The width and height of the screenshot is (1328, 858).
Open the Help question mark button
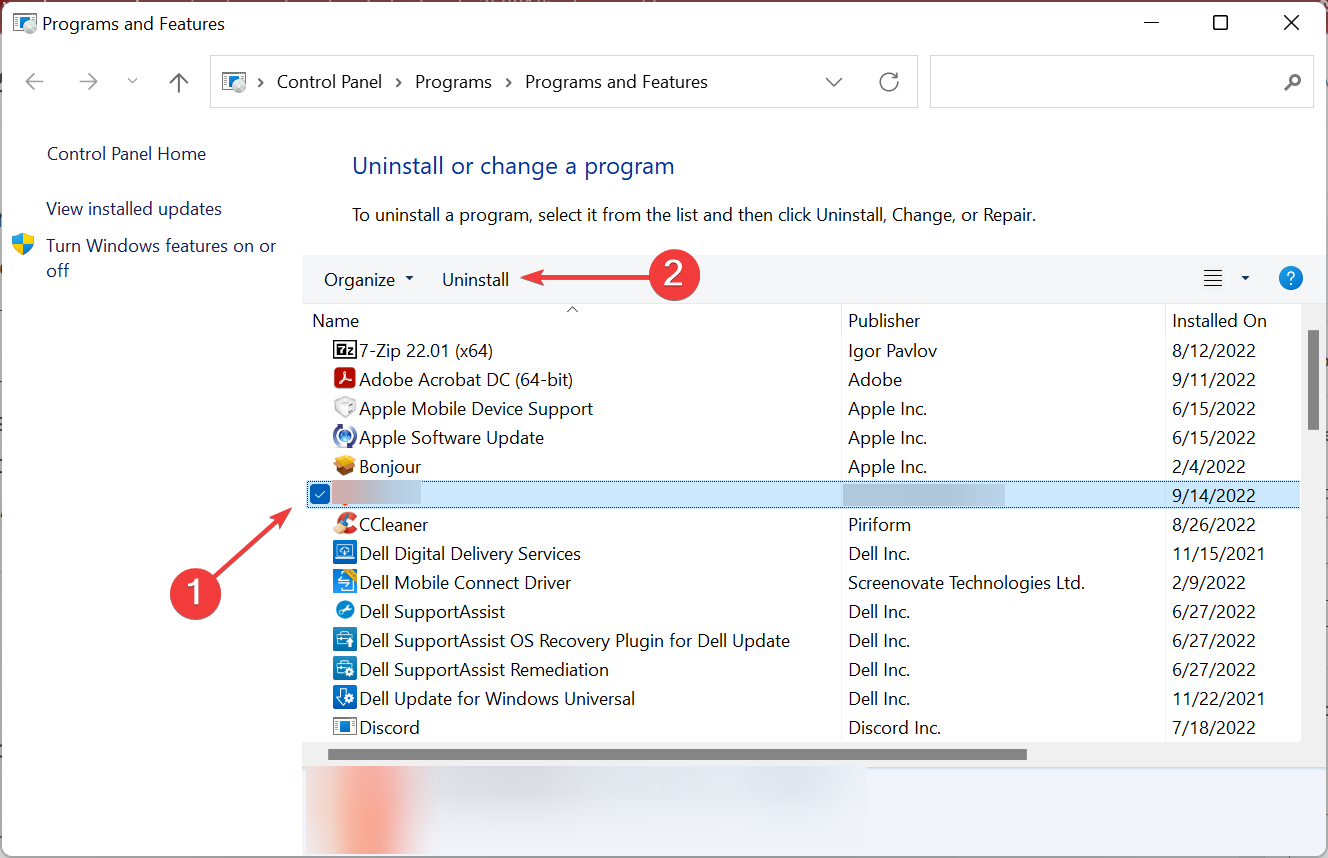click(x=1291, y=278)
